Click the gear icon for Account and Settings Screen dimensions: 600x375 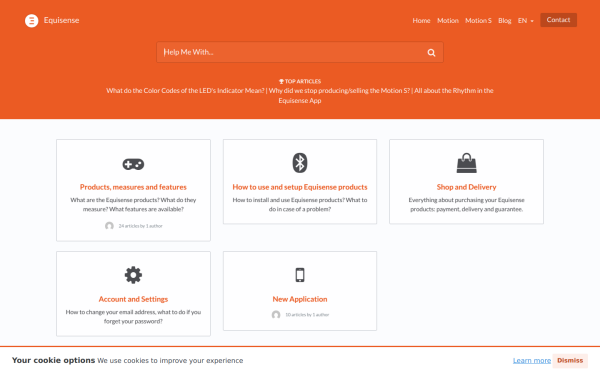tap(133, 275)
